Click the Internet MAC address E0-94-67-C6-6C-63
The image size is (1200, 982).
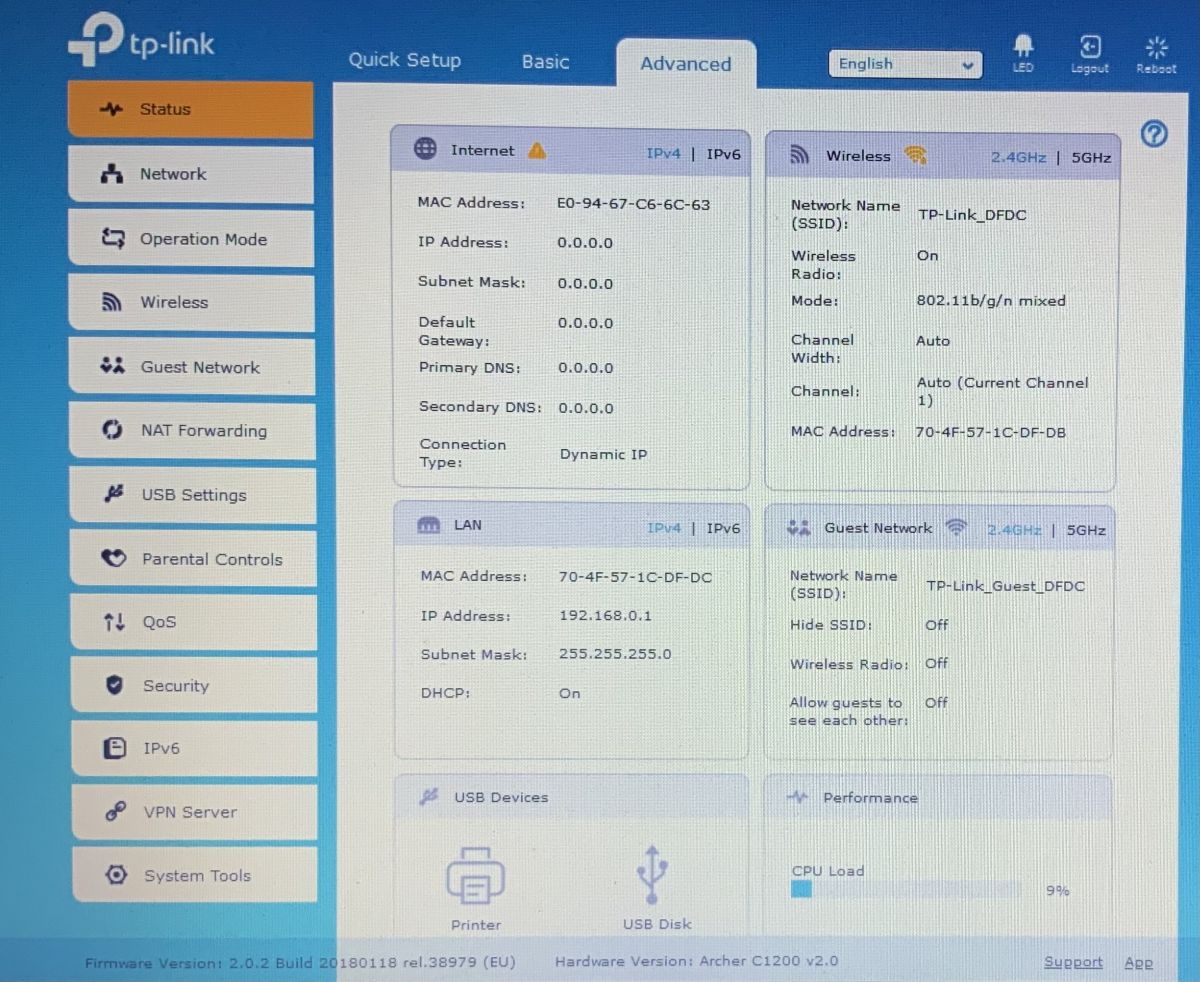[633, 204]
